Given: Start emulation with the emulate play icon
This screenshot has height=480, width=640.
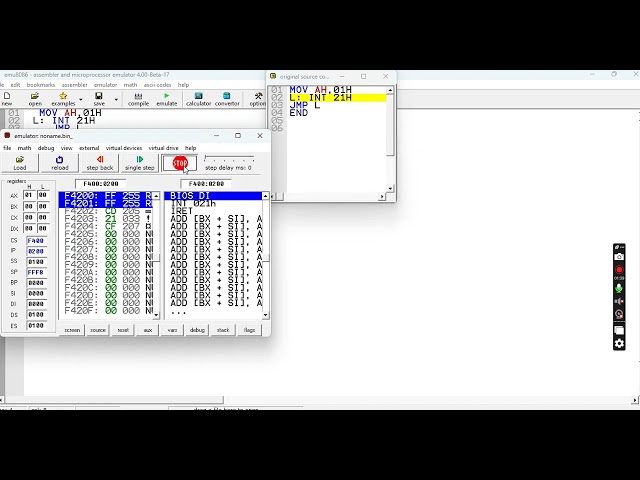Looking at the screenshot, I should (167, 98).
